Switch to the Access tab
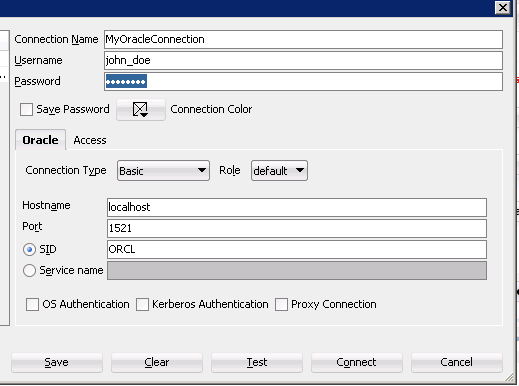The height and width of the screenshot is (386, 519). click(90, 140)
